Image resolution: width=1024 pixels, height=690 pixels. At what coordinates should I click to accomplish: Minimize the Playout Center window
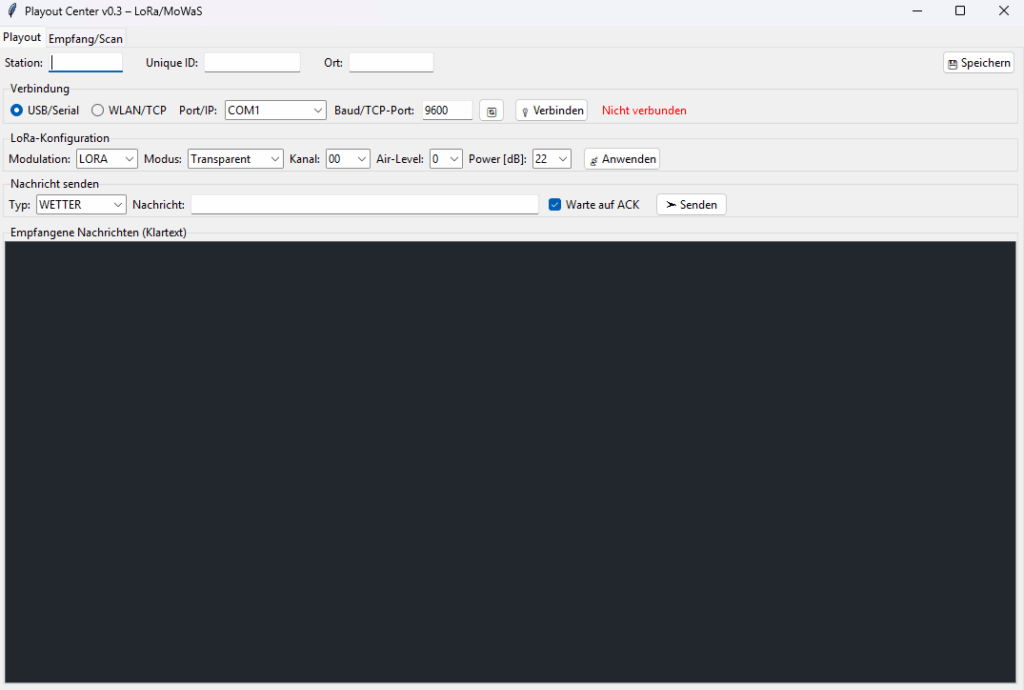[x=916, y=11]
